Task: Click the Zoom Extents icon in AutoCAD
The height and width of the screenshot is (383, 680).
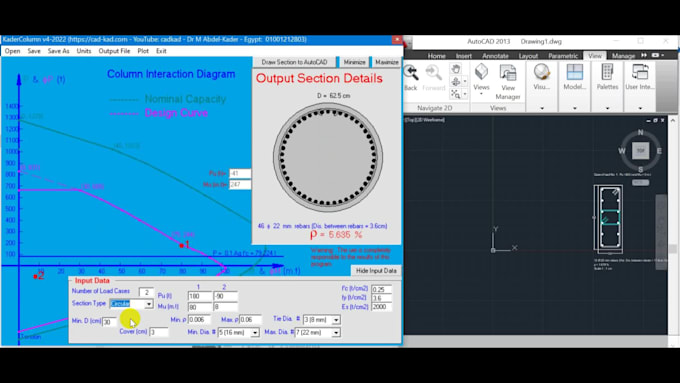Action: pos(455,93)
